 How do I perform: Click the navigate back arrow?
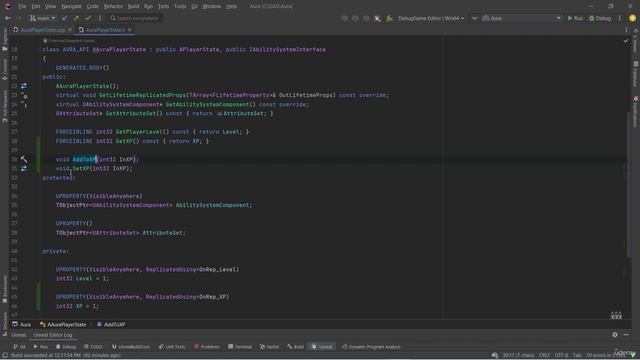tap(8, 18)
